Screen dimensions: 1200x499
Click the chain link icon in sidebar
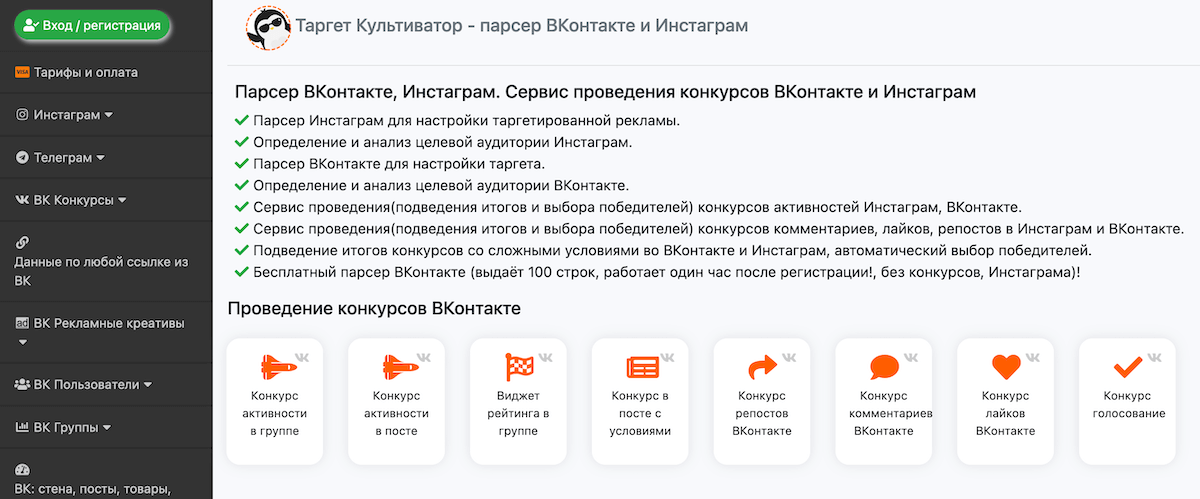(x=22, y=242)
